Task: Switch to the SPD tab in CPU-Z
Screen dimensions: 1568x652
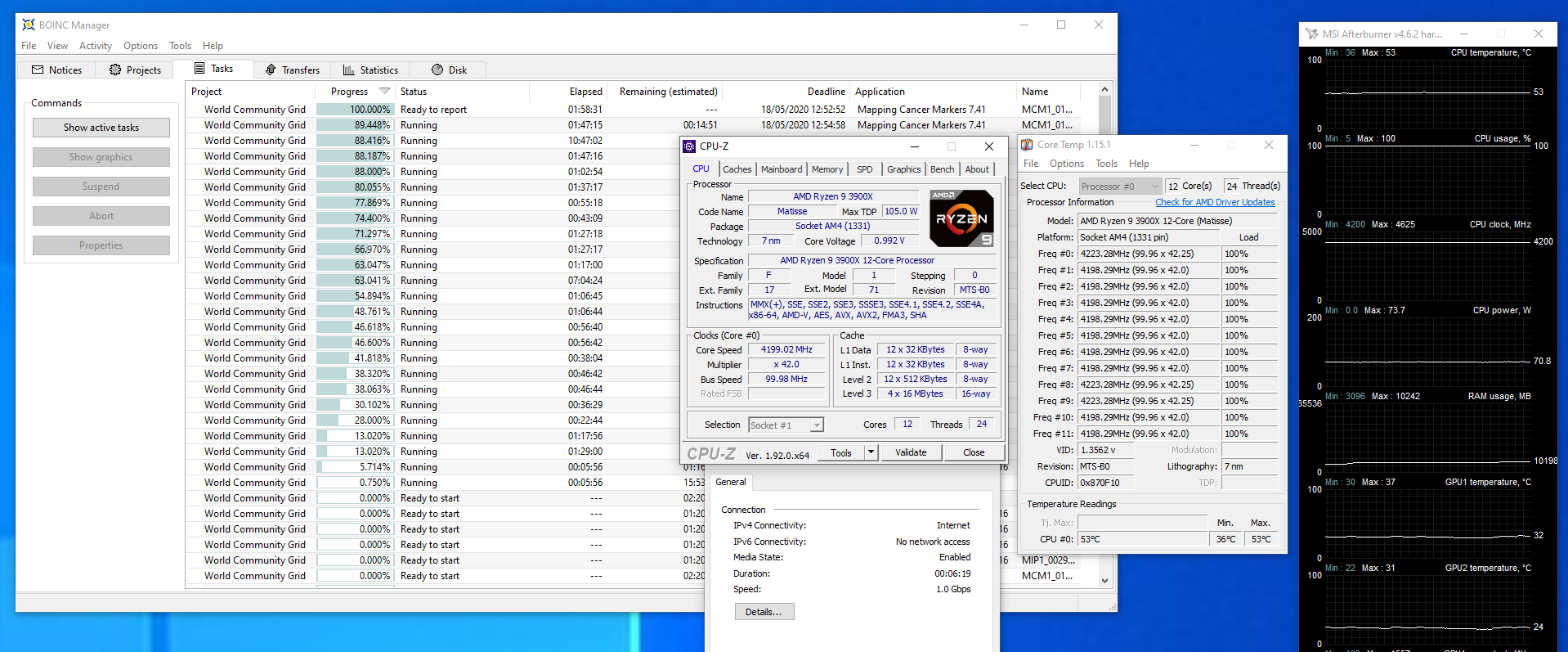Action: [x=864, y=169]
